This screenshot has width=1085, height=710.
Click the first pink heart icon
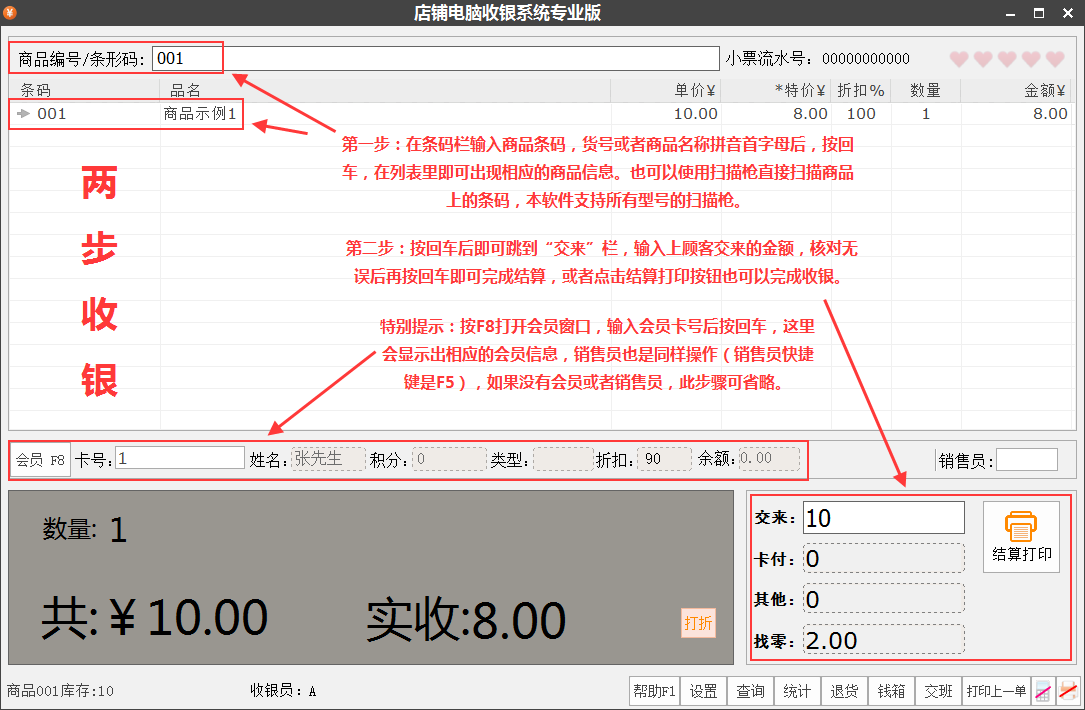coord(959,59)
